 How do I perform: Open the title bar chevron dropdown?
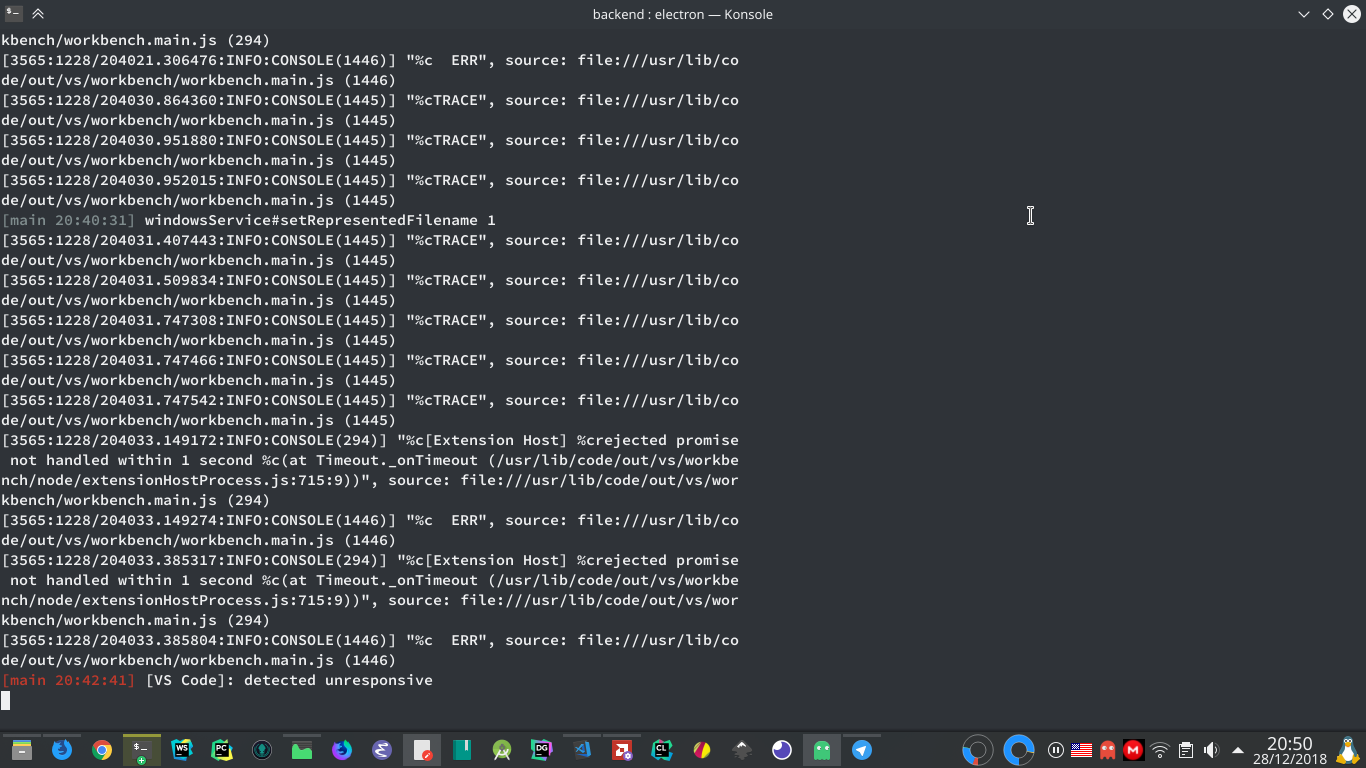pyautogui.click(x=1303, y=14)
